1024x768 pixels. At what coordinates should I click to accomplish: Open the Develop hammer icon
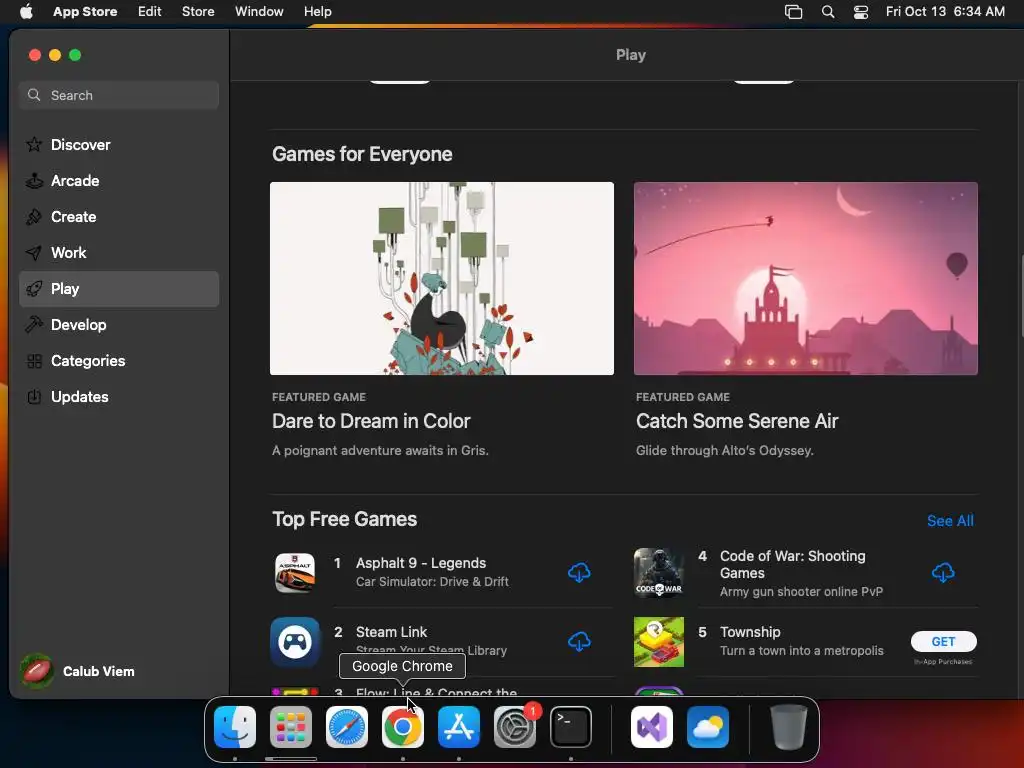coord(34,324)
